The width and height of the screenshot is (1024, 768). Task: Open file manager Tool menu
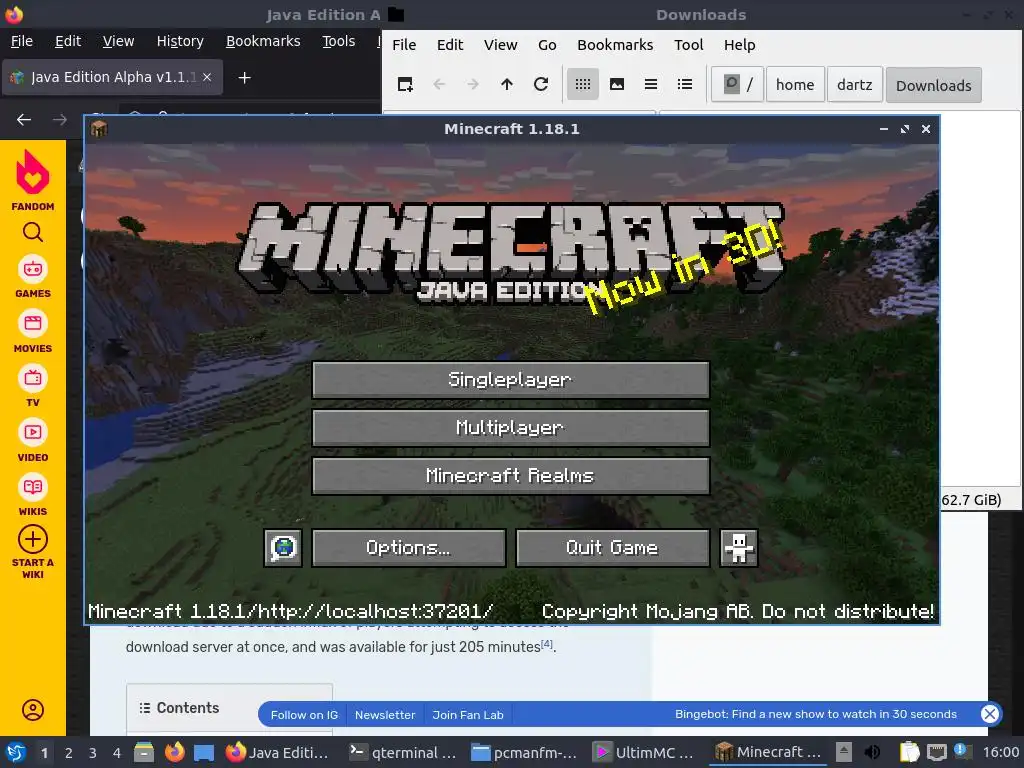tap(689, 45)
